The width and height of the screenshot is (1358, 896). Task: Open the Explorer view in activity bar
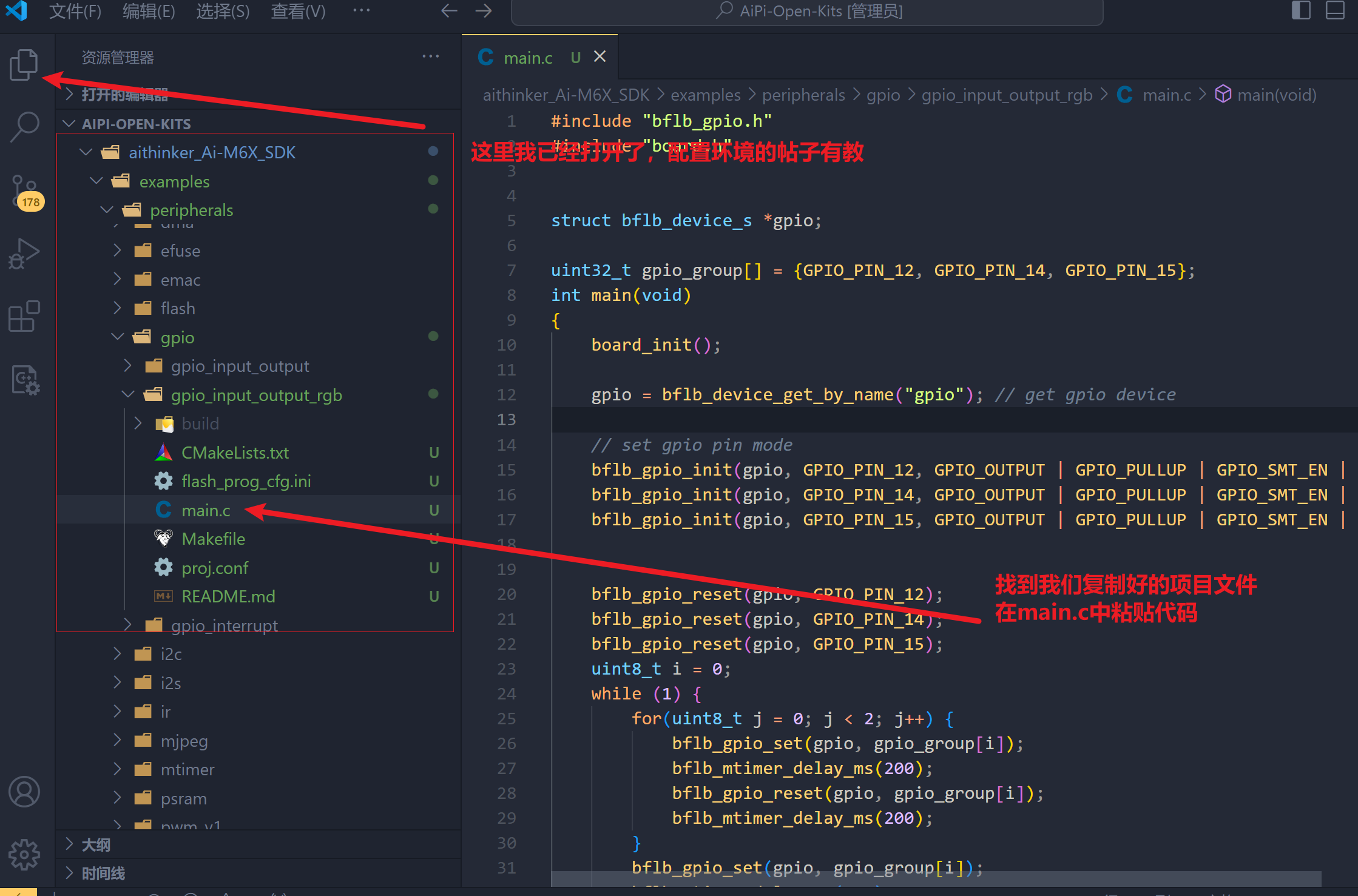(x=24, y=64)
